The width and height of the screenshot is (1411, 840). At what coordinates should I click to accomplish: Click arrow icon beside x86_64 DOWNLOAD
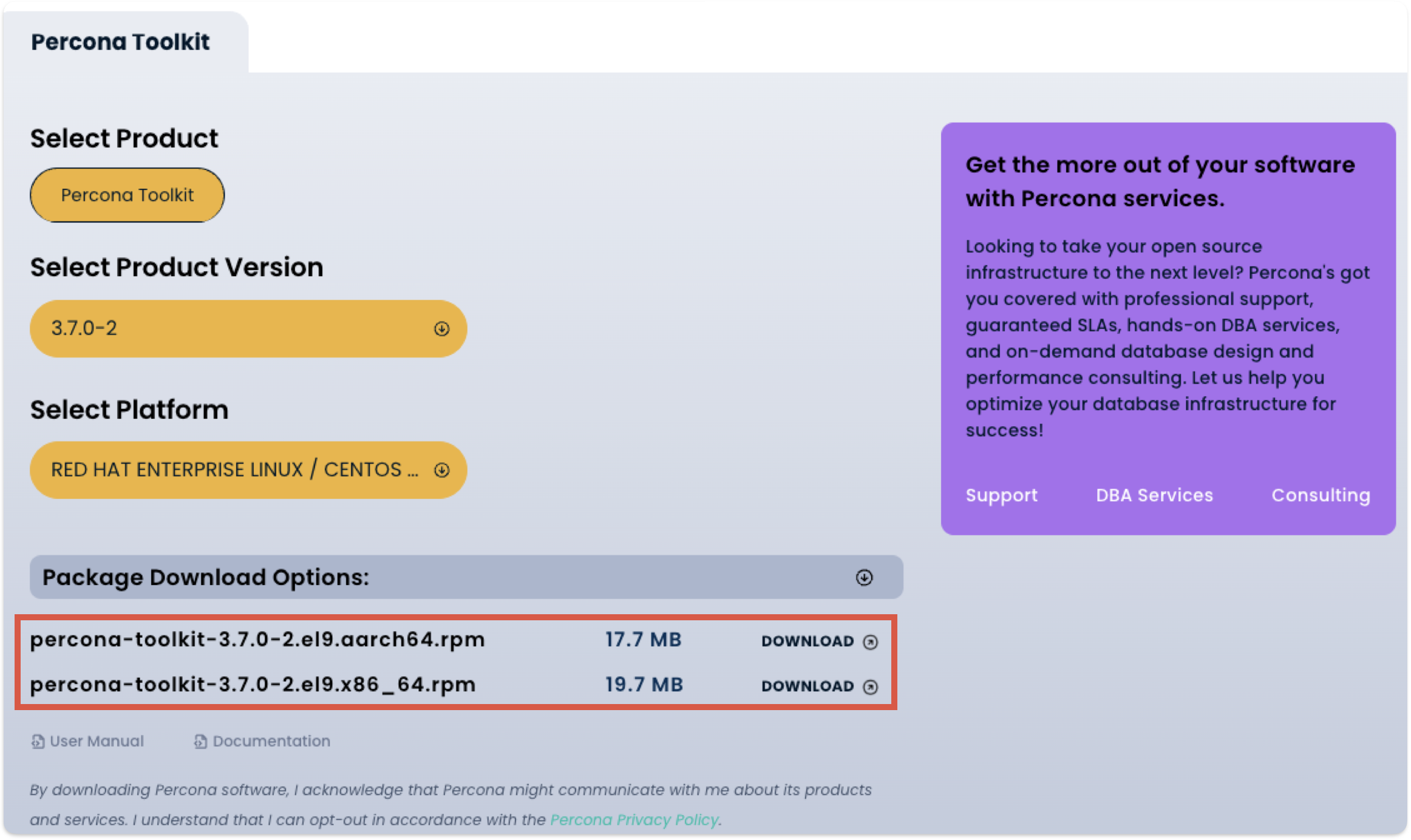870,686
